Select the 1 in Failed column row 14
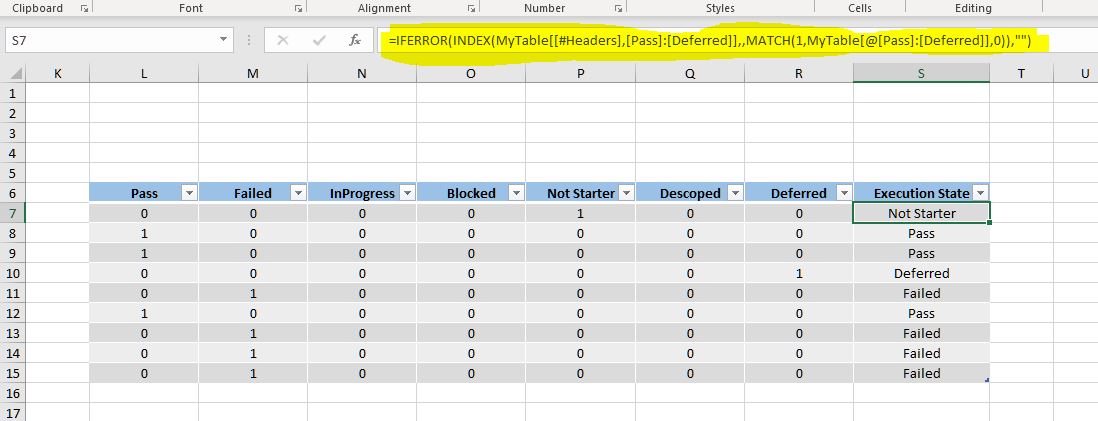This screenshot has height=421, width=1098. click(x=253, y=353)
